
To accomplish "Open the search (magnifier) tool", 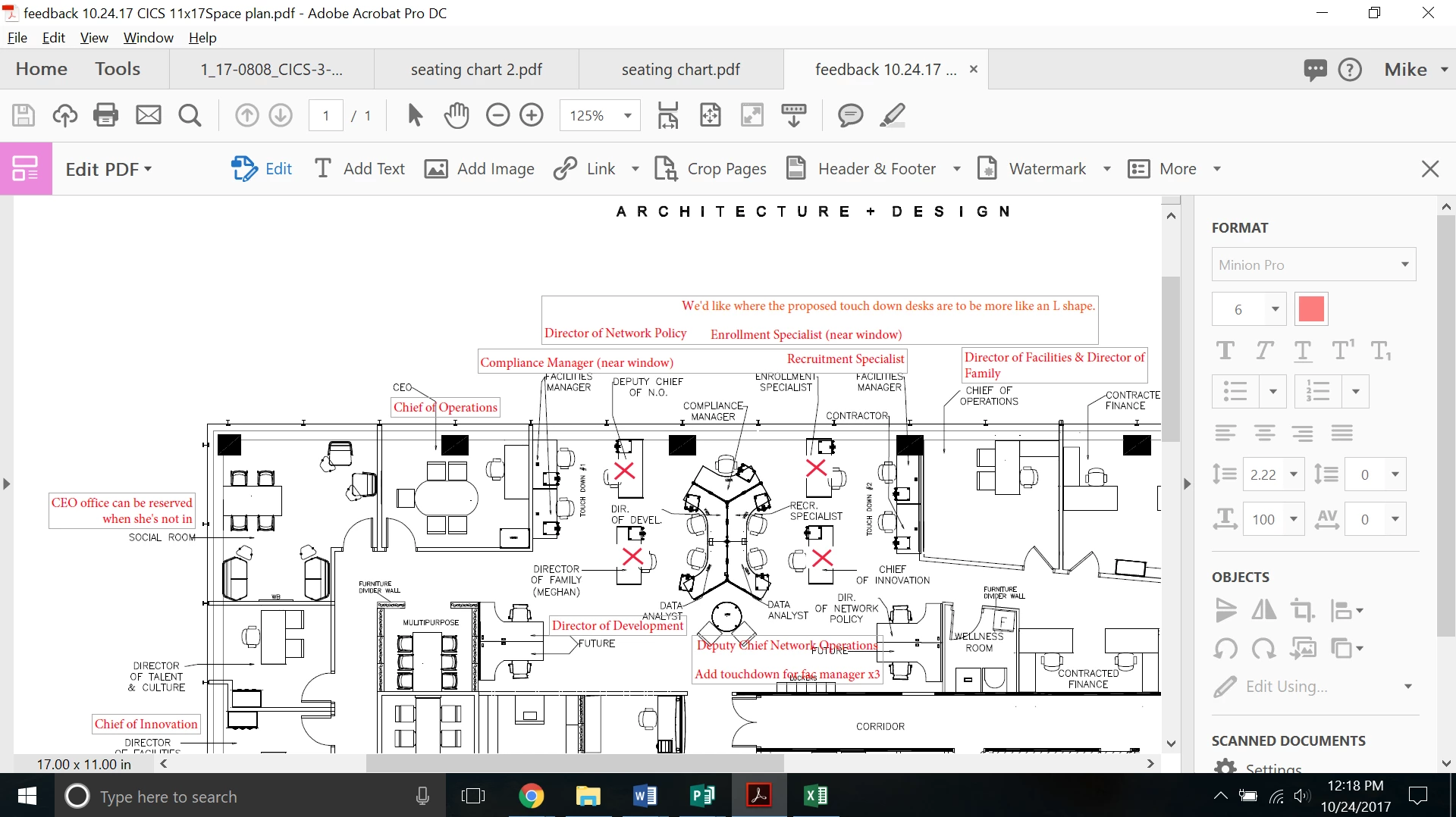I will tap(190, 115).
